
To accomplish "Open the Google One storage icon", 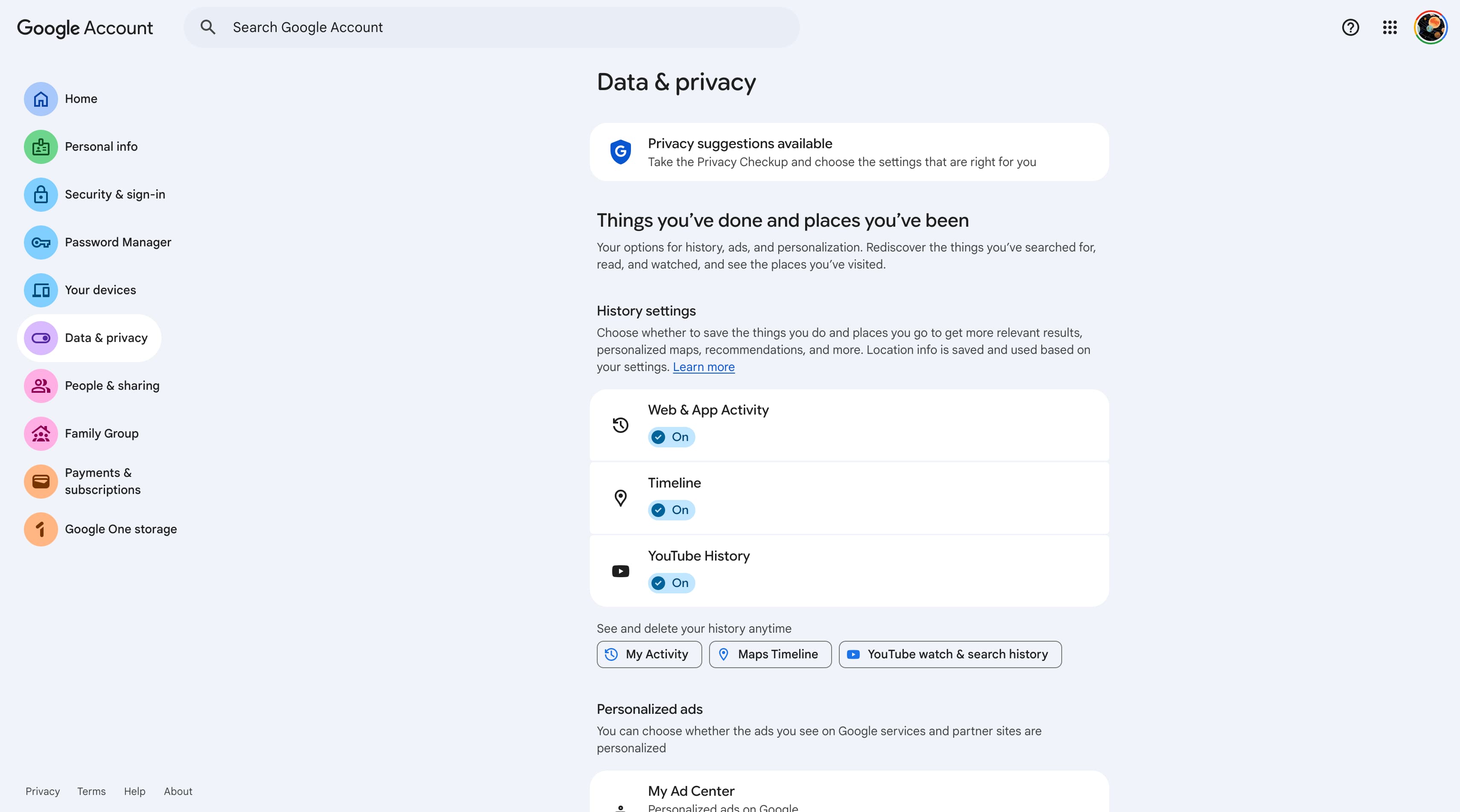I will [41, 529].
